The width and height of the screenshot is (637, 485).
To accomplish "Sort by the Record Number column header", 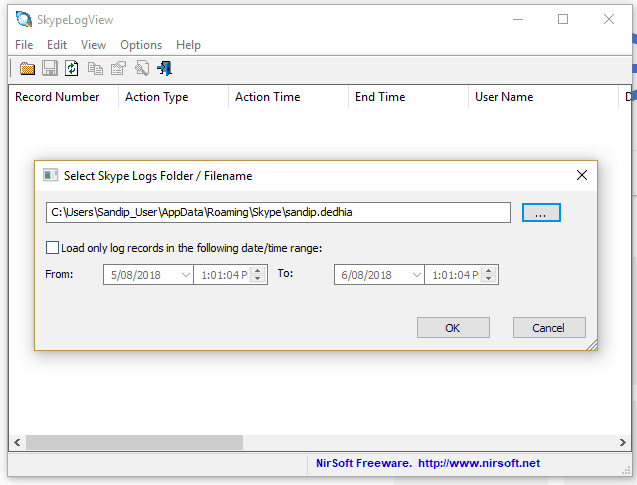I will pos(63,97).
